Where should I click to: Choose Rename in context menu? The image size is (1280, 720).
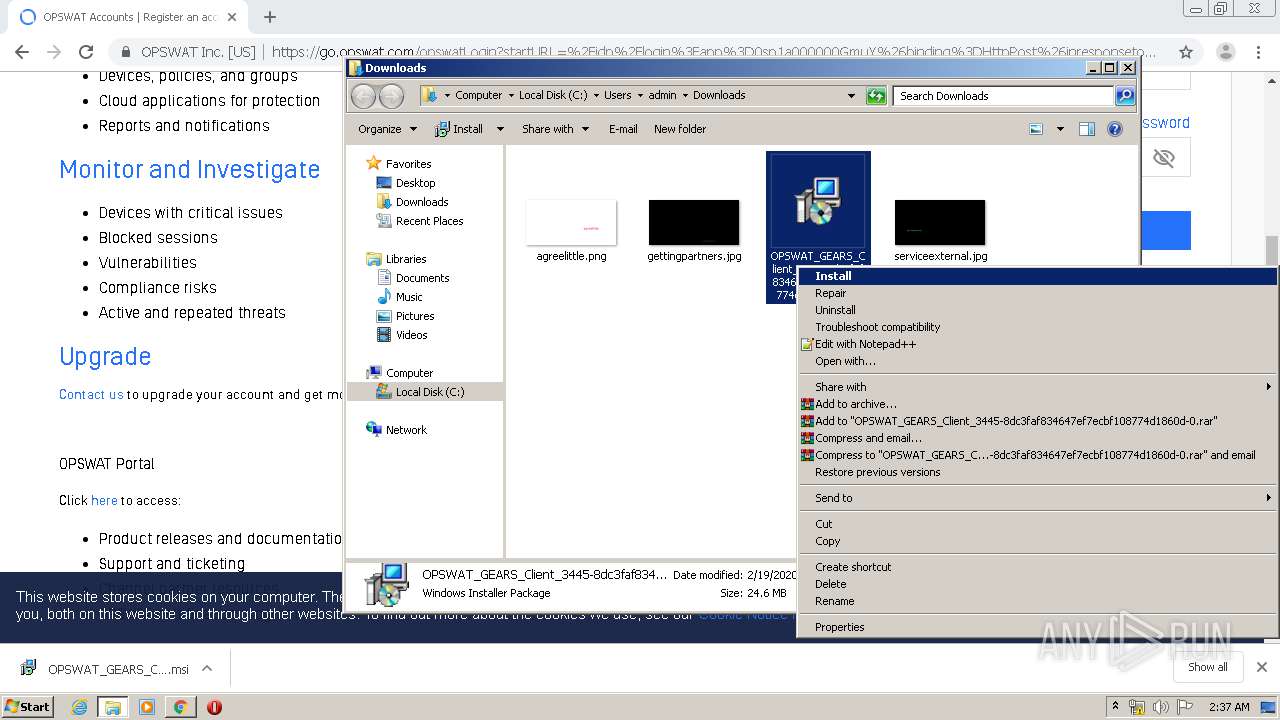click(x=1038, y=601)
